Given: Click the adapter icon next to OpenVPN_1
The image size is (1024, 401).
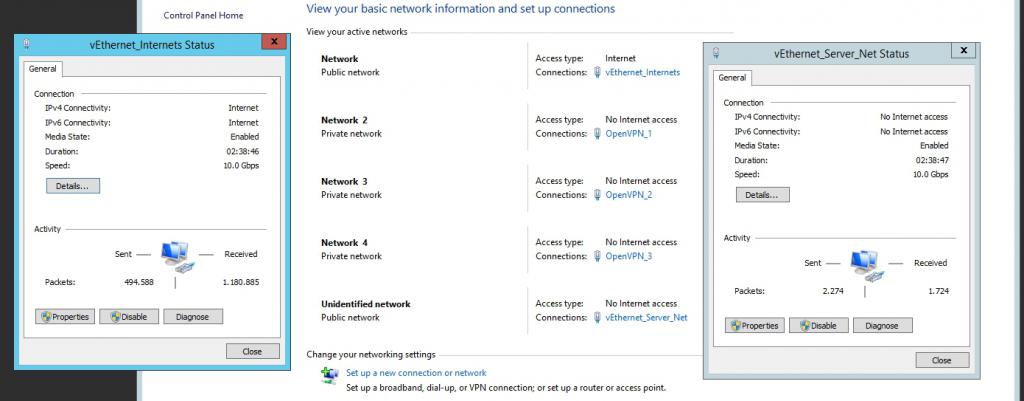Looking at the screenshot, I should (x=597, y=134).
